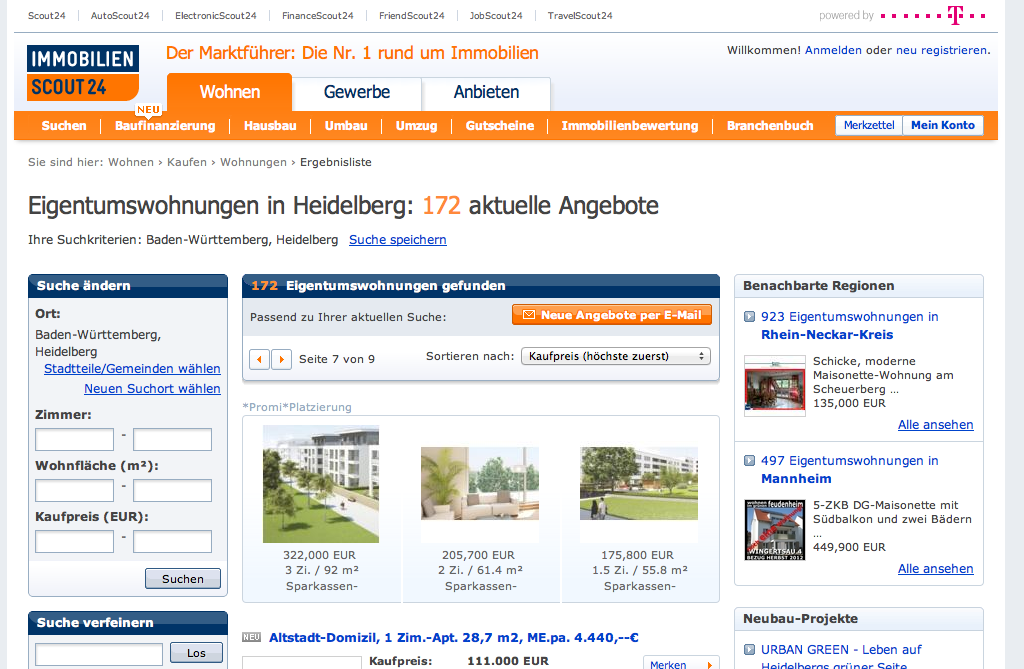This screenshot has height=669, width=1024.
Task: Open Immobilienbewertung menu item
Action: click(630, 125)
